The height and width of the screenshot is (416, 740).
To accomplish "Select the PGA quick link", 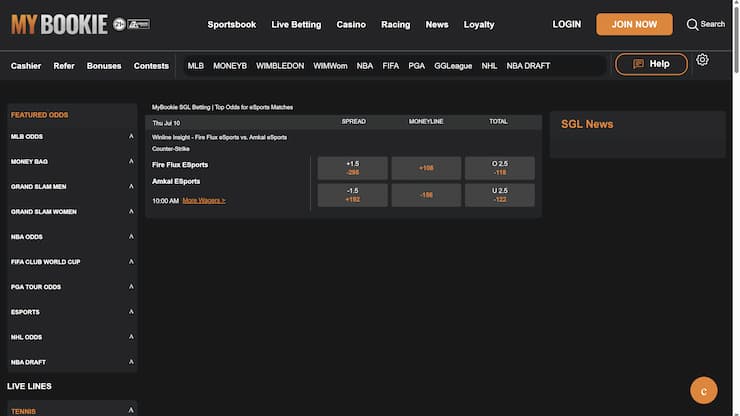I will [x=416, y=66].
